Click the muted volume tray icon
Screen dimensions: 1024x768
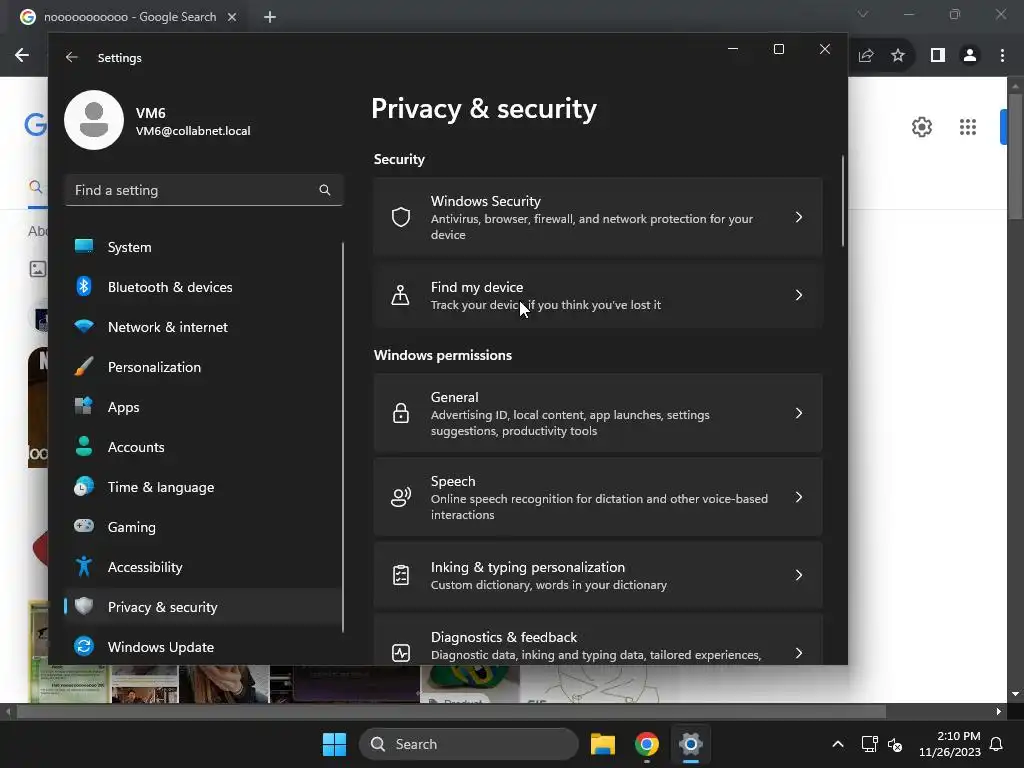(895, 744)
